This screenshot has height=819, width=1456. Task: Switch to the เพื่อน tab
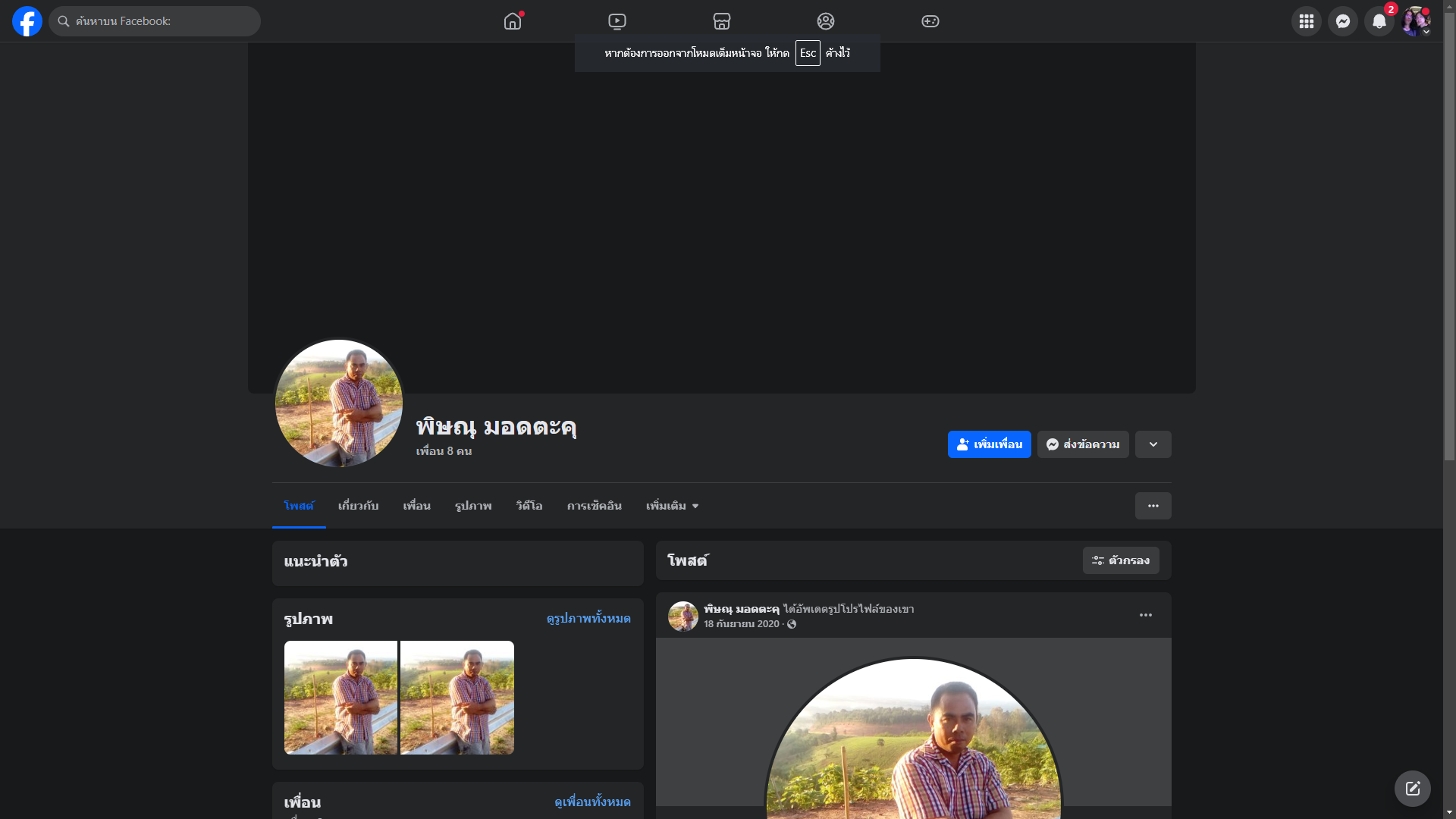[416, 506]
